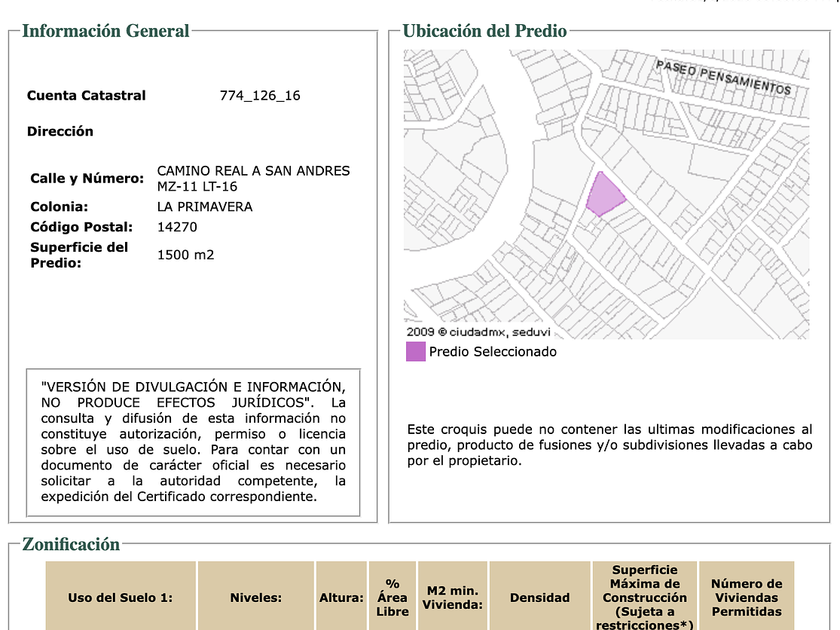Click the VERSIÓN DE DIVULGACIÓN disclaimer box
Viewport: 840px width, 630px height.
(193, 442)
